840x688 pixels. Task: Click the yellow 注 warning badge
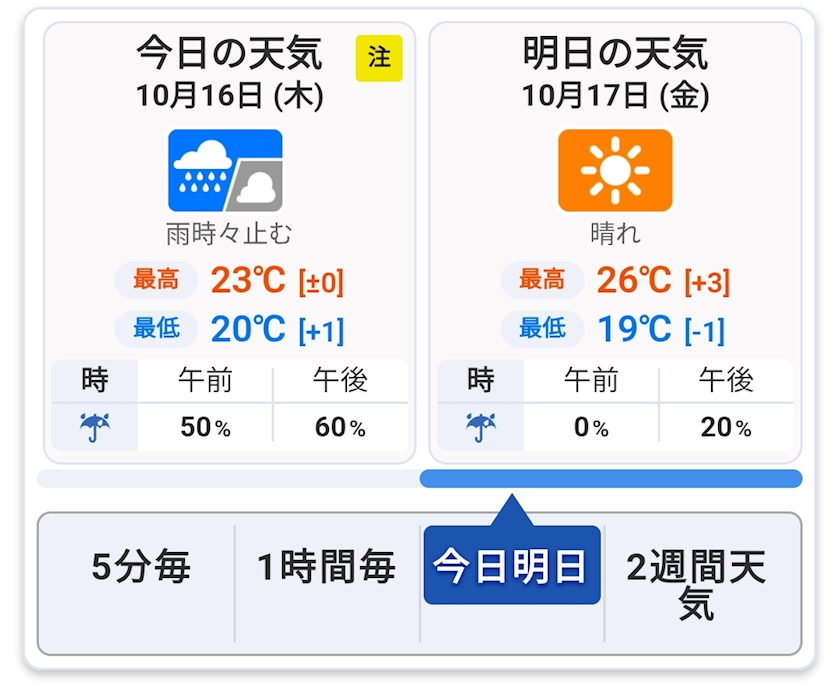[379, 58]
